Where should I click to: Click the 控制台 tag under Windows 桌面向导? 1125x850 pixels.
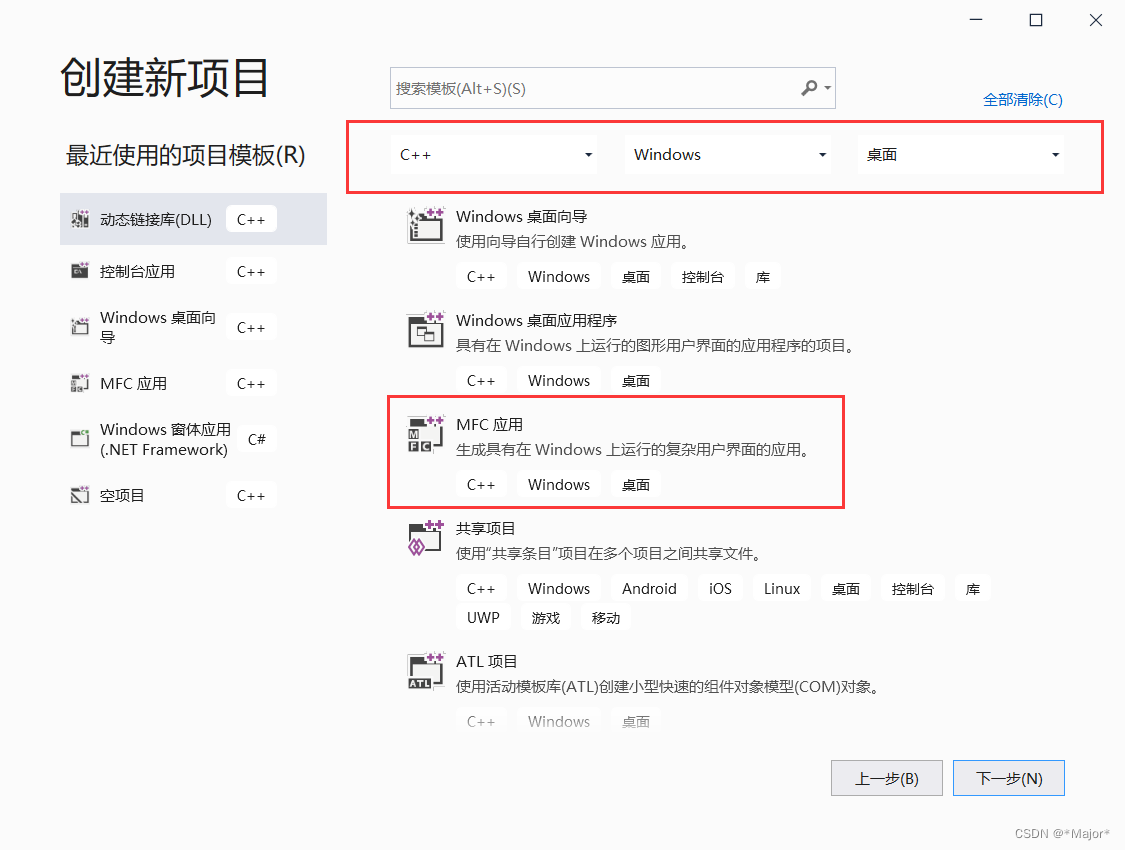[702, 277]
